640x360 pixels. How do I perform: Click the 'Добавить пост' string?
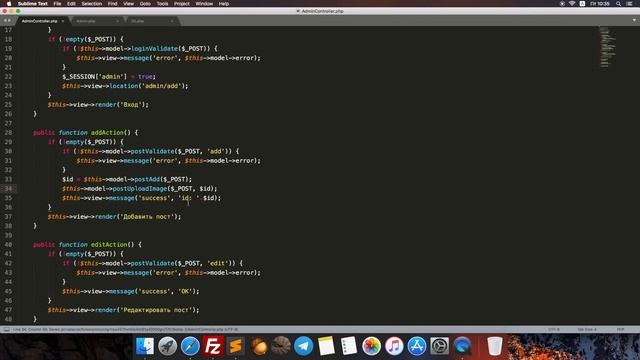tap(147, 216)
